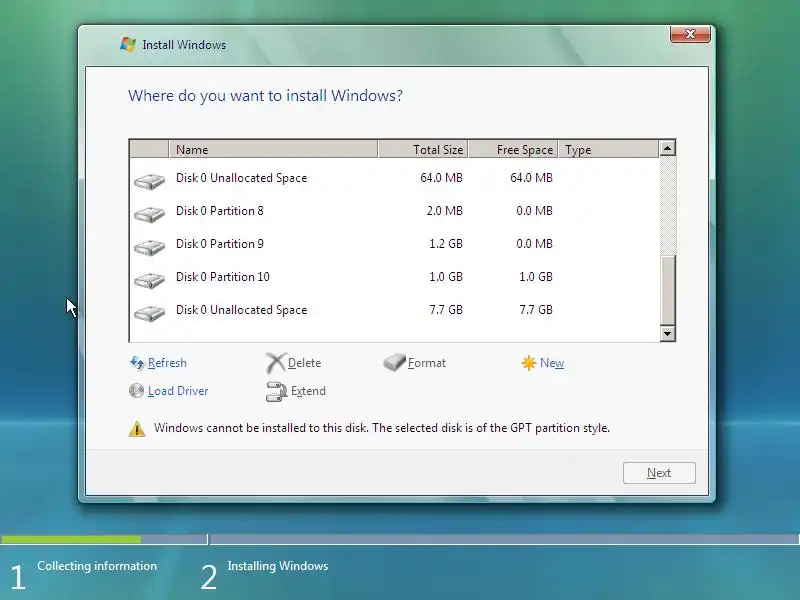
Task: Click drive icon for Disk 0 Partition 9
Action: (x=149, y=247)
